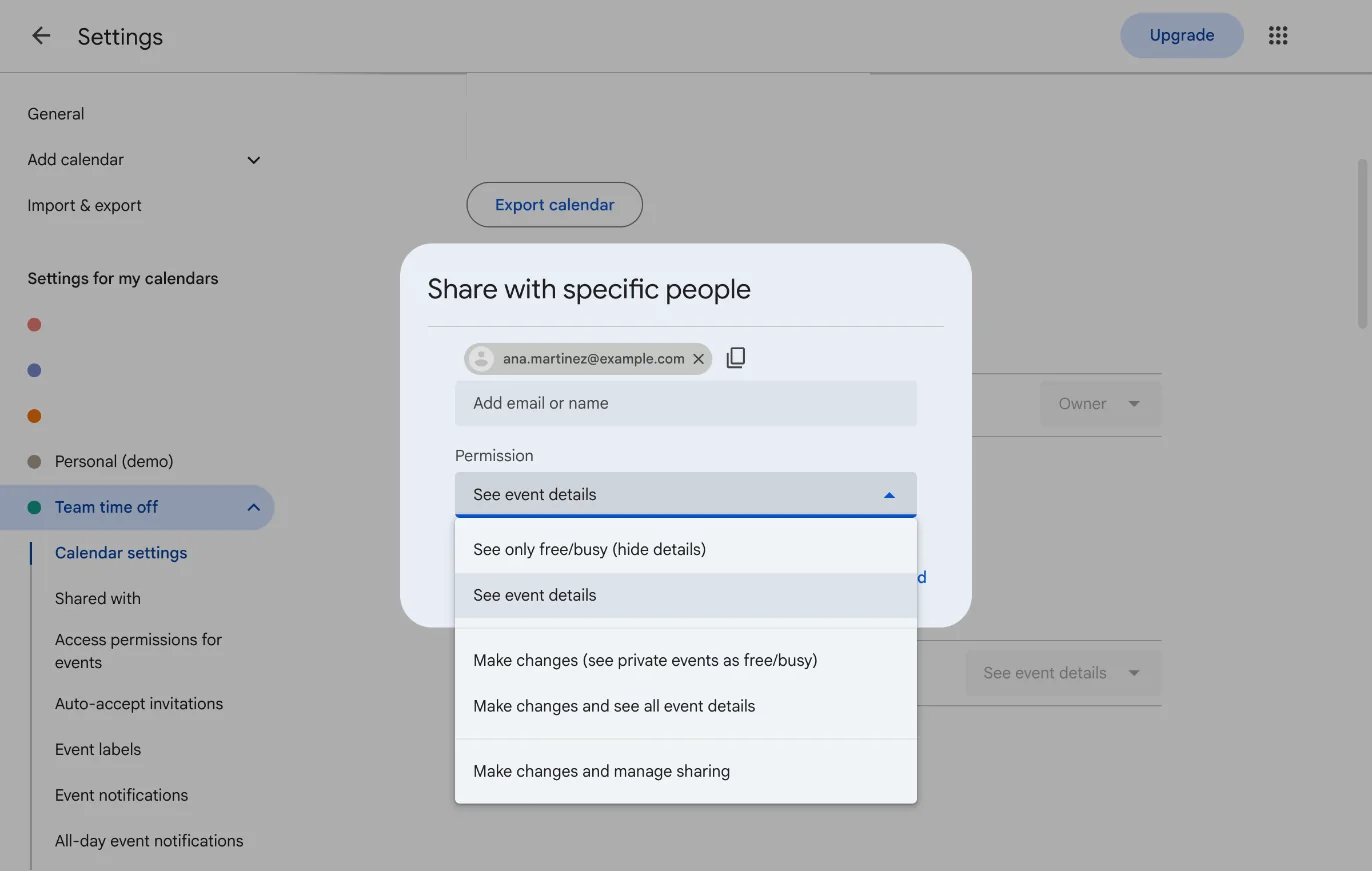The height and width of the screenshot is (871, 1372).
Task: Choose See only free/busy (hide details)
Action: (686, 549)
